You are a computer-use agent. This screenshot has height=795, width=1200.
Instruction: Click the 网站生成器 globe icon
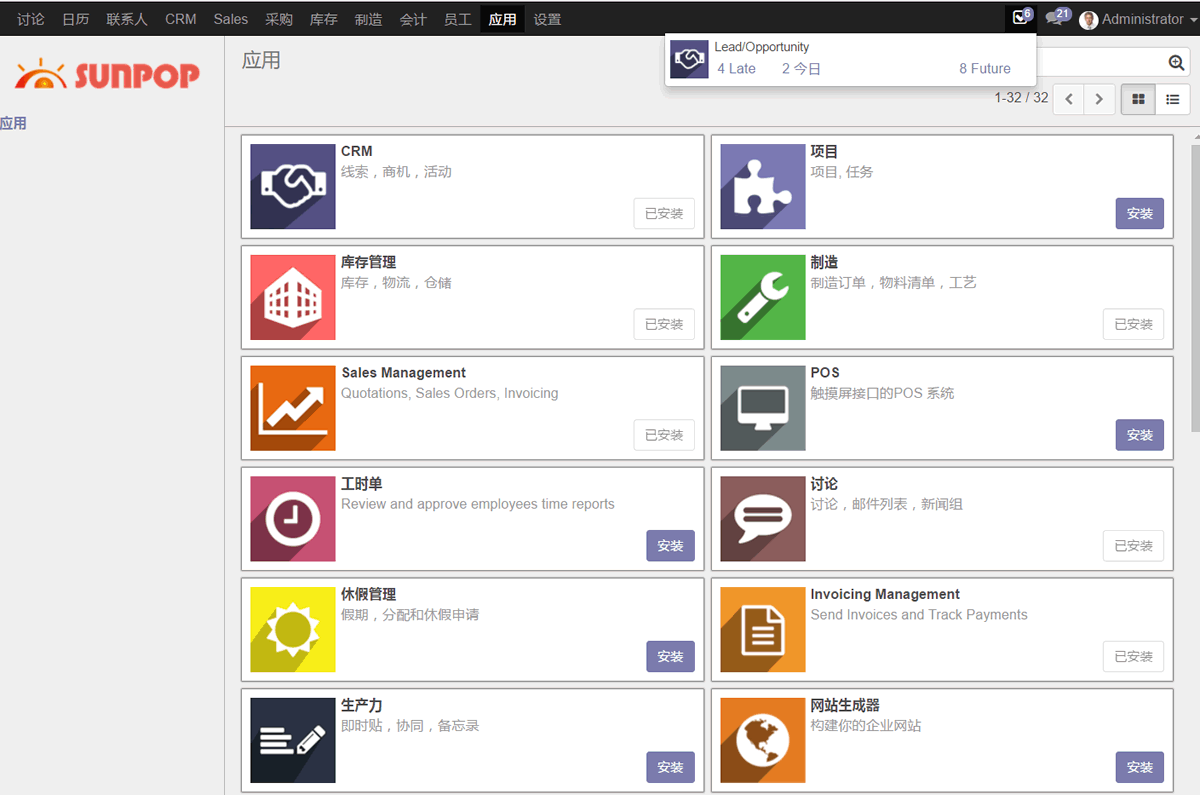tap(763, 740)
